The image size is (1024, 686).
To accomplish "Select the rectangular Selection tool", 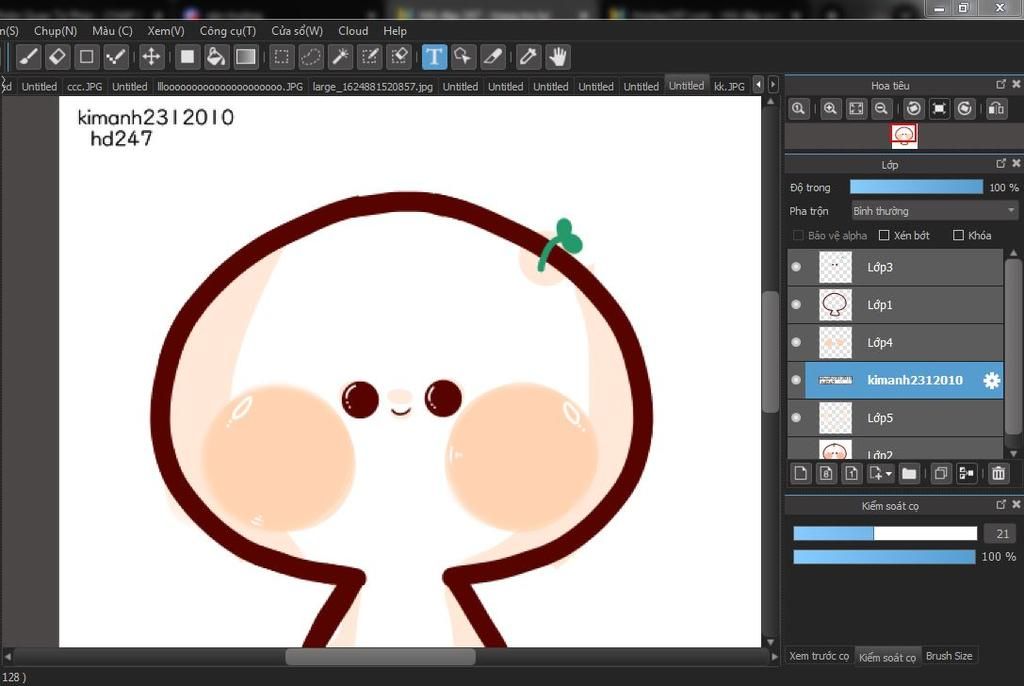I will pyautogui.click(x=281, y=57).
